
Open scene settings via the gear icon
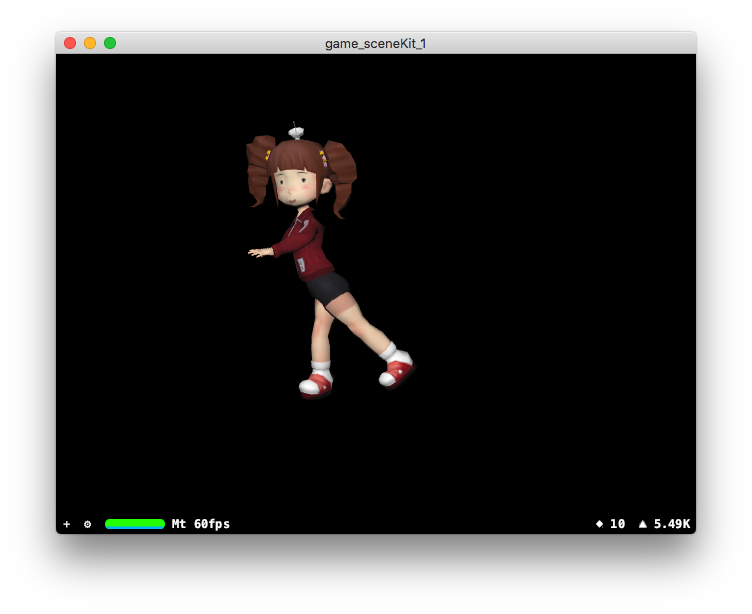(87, 524)
